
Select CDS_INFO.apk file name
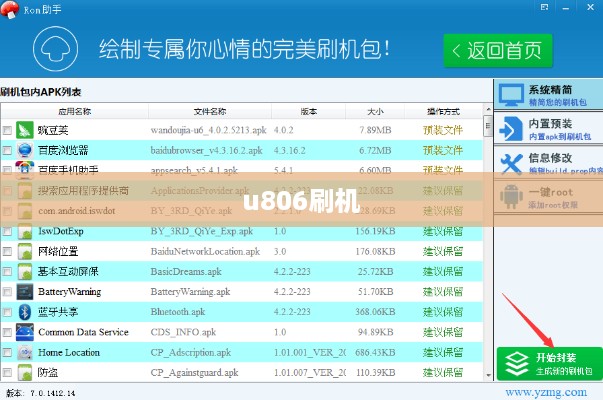point(183,332)
